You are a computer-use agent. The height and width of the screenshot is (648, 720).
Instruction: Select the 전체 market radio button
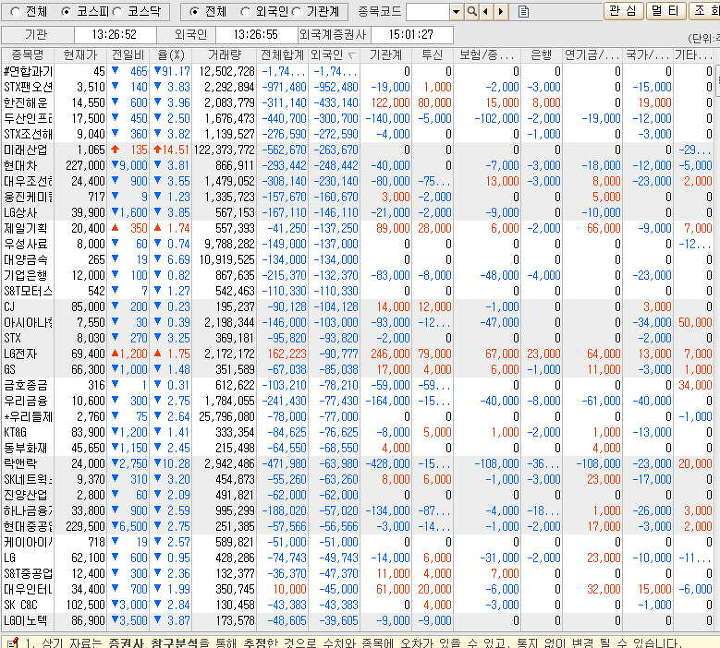tap(15, 12)
